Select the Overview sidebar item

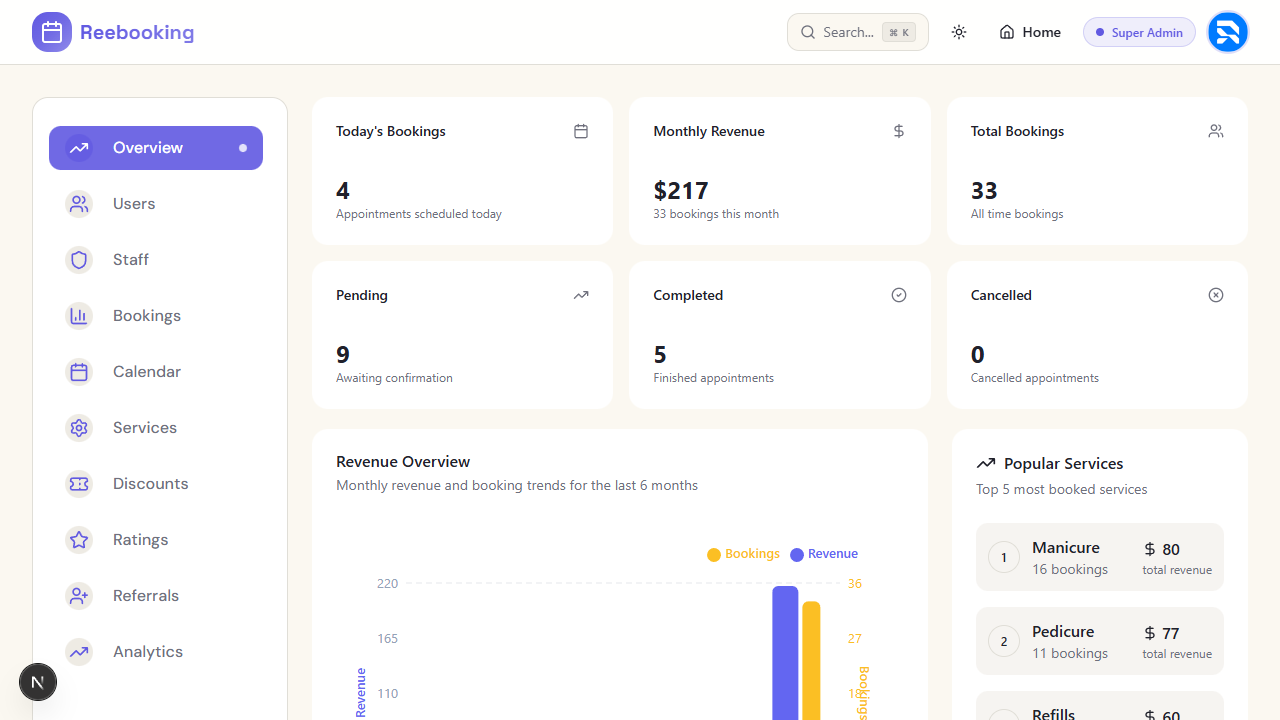(x=156, y=148)
